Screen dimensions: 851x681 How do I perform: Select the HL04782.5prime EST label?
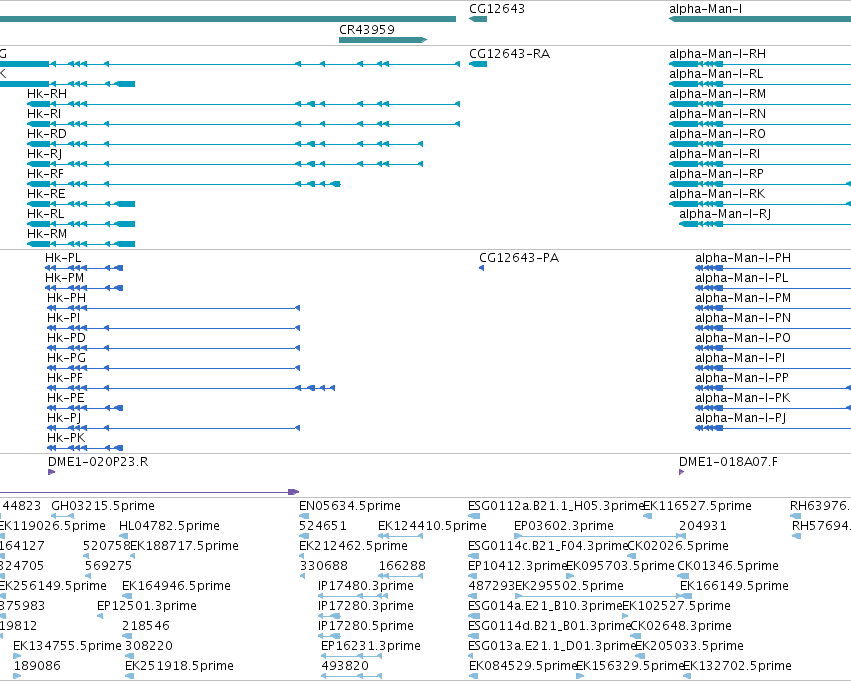[169, 526]
